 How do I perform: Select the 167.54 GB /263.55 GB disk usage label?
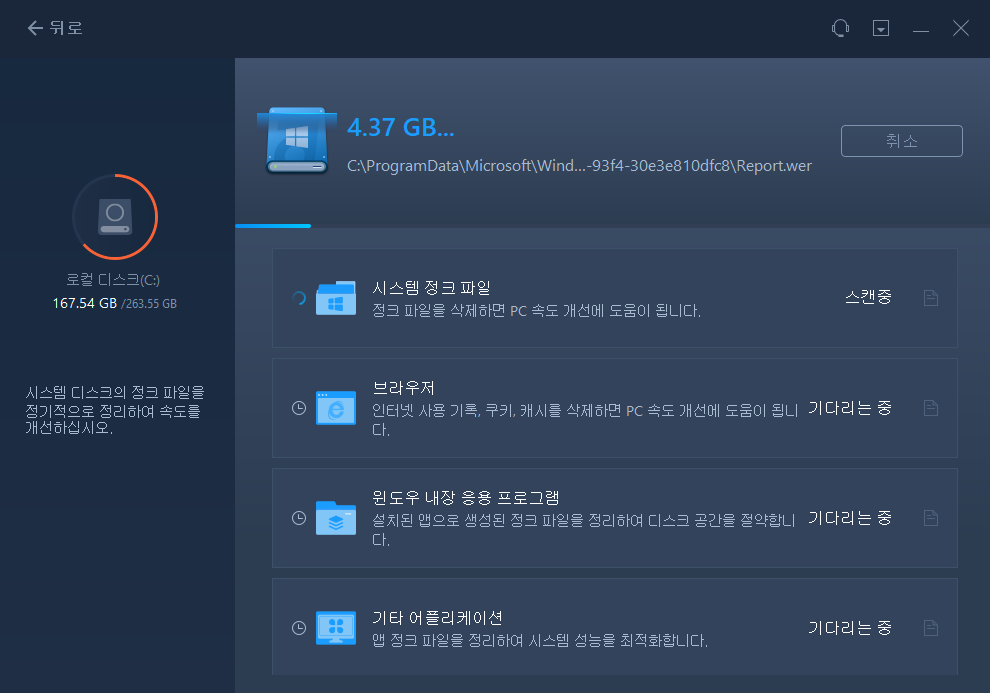pyautogui.click(x=115, y=301)
